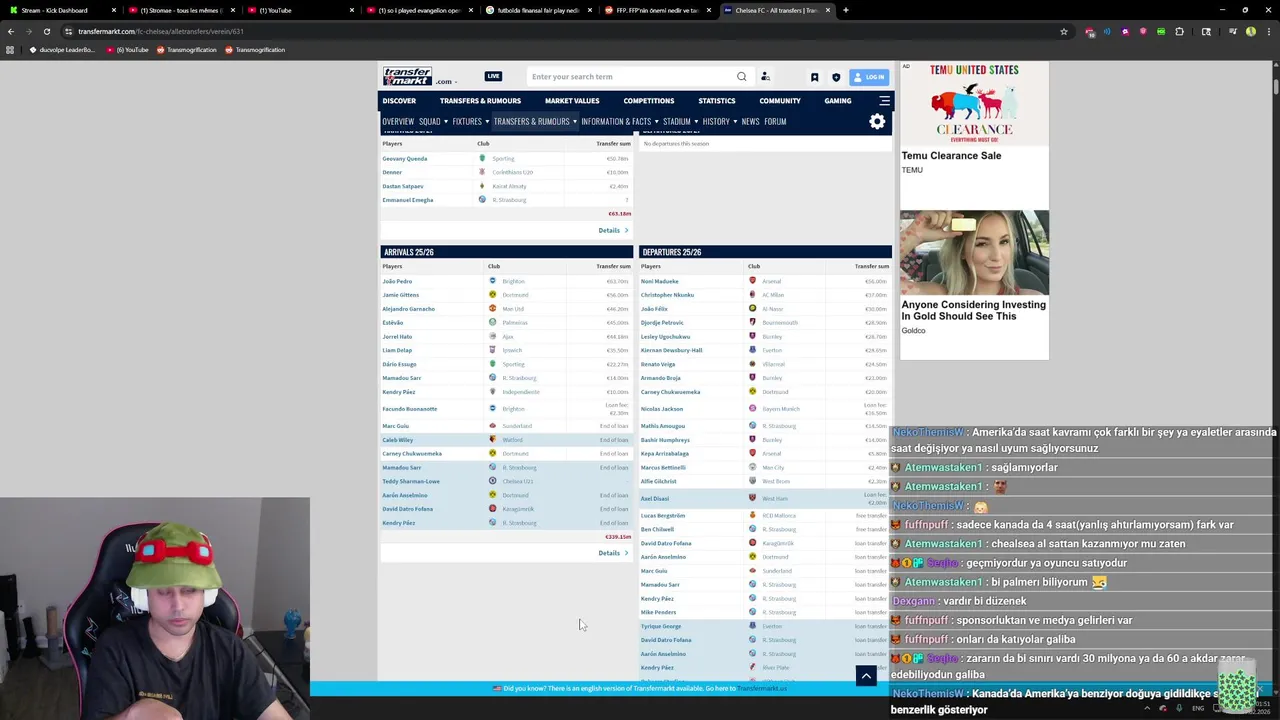Image resolution: width=1280 pixels, height=720 pixels.
Task: Click the €339.15m arrivals total
Action: tap(618, 537)
